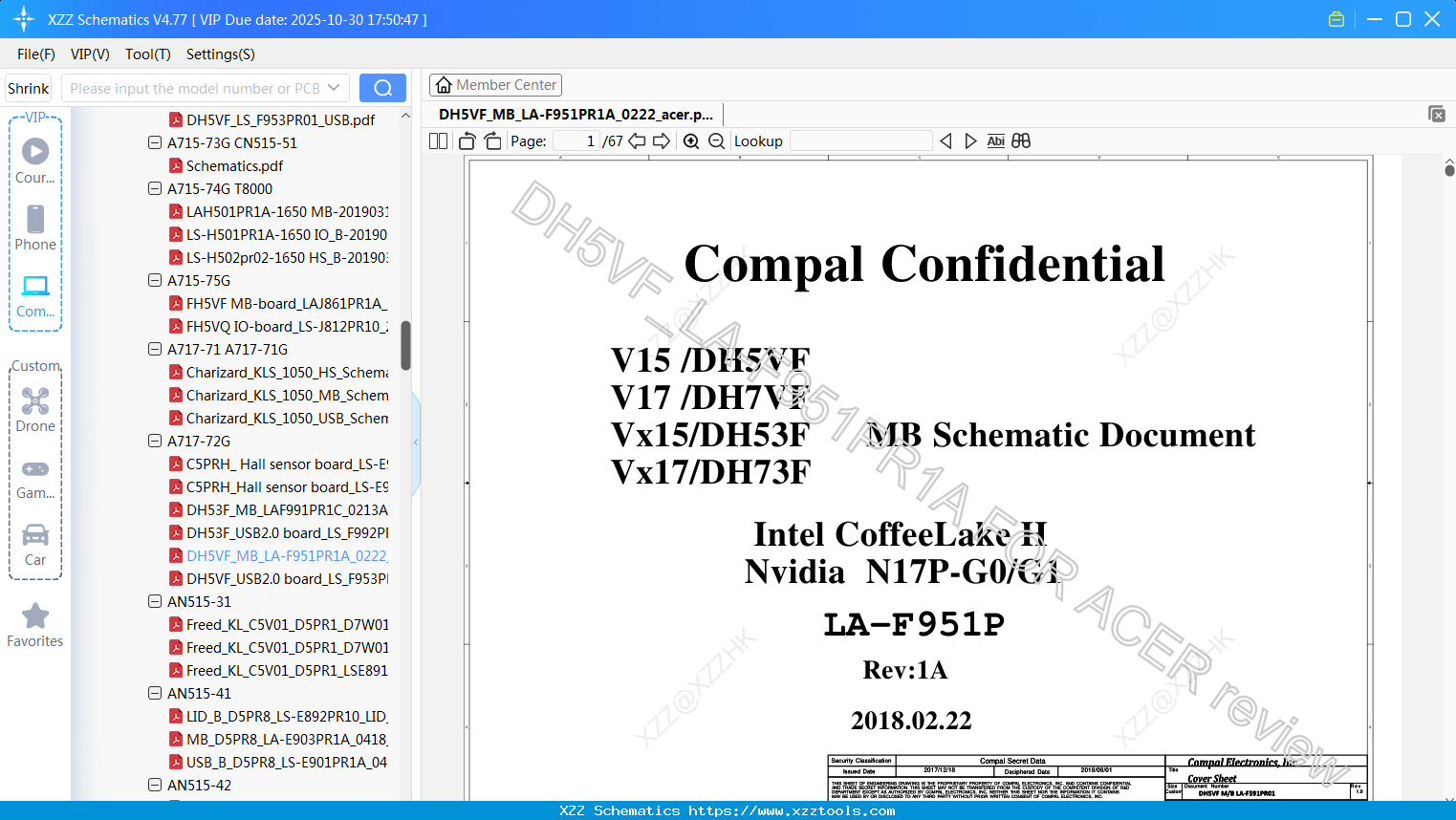Viewport: 1456px width, 820px height.
Task: Collapse the A715-73G CN515-51 folder
Action: point(155,142)
